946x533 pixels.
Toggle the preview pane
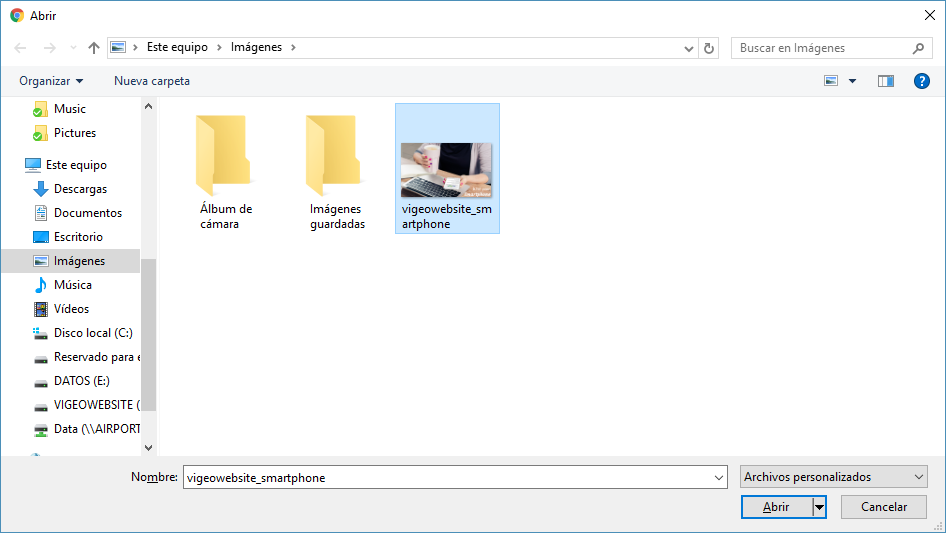click(886, 81)
